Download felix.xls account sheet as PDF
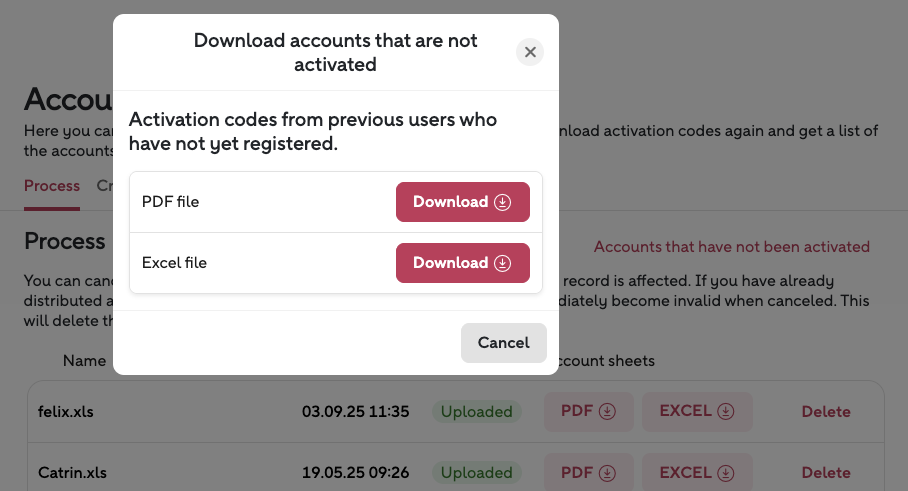The height and width of the screenshot is (491, 908). 588,411
